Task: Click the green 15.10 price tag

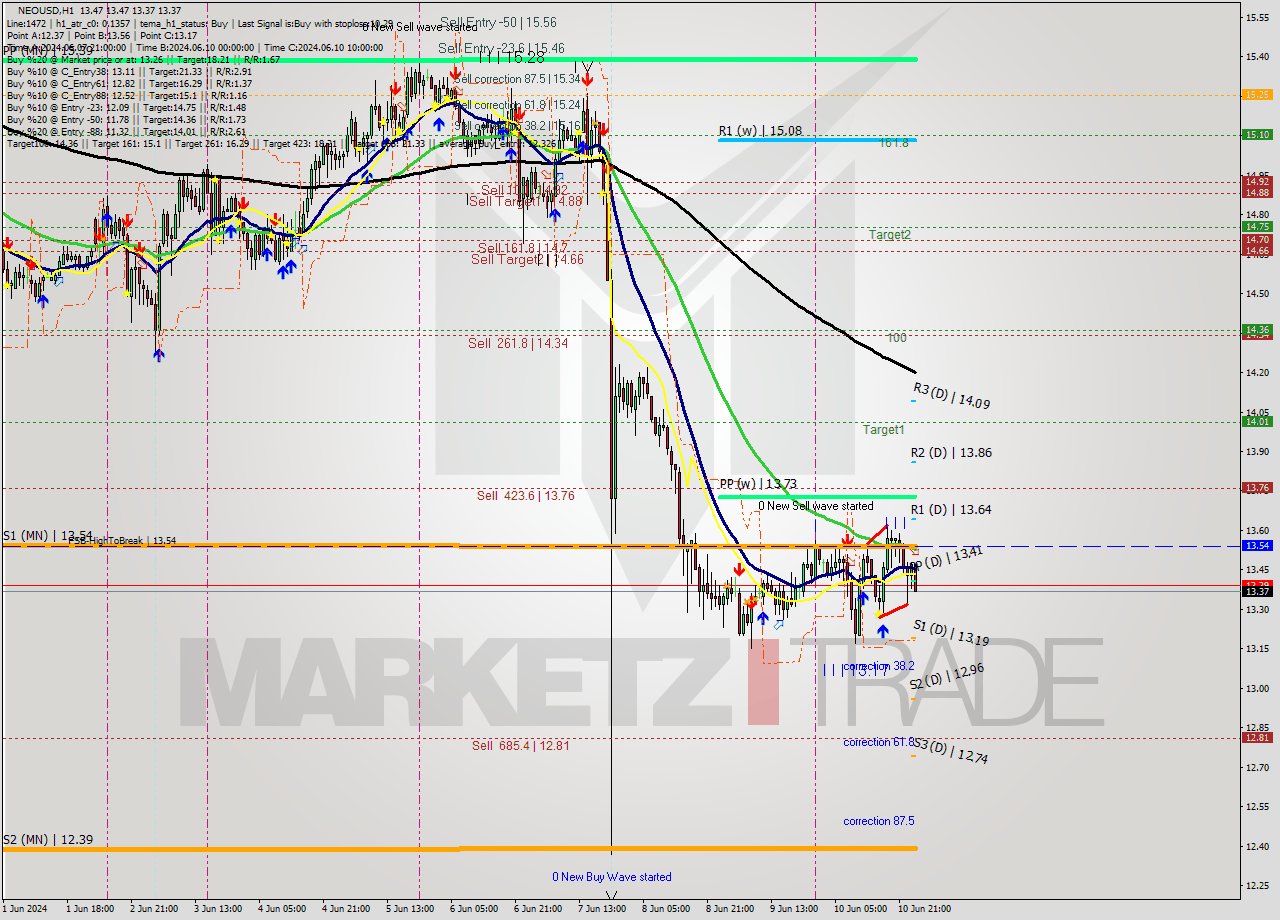Action: (1256, 134)
